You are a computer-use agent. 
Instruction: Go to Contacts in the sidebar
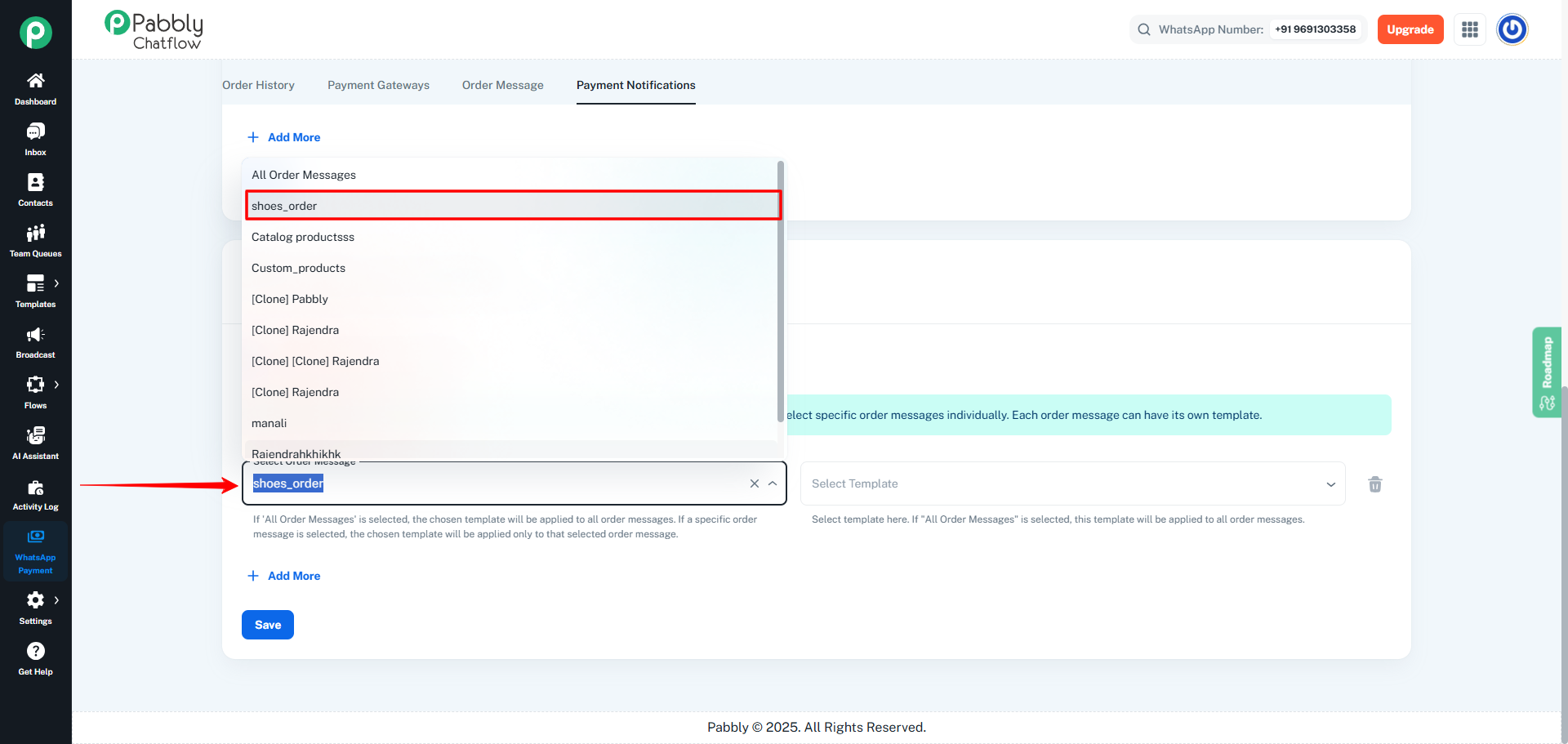click(35, 190)
